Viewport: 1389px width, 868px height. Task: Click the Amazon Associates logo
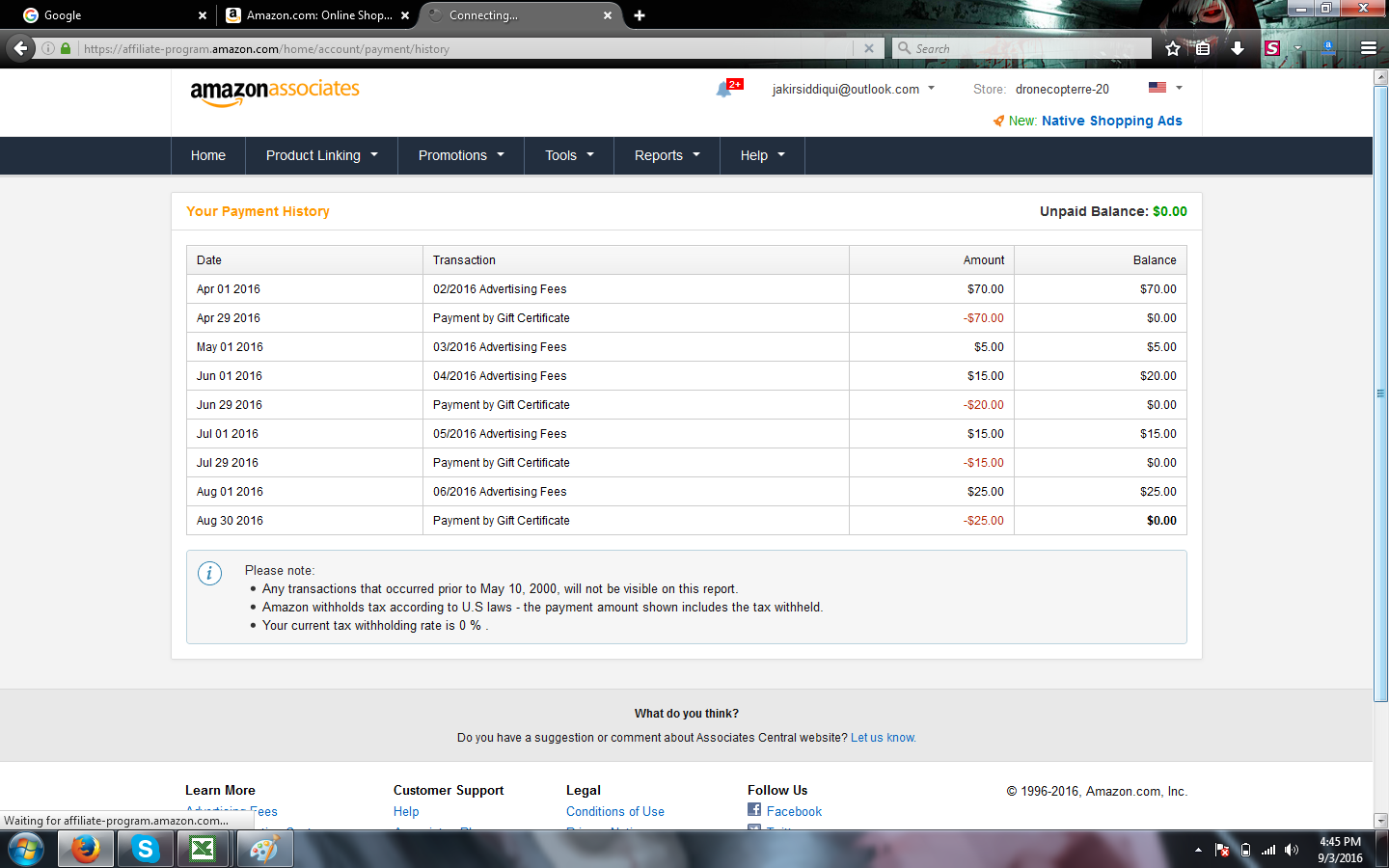pos(275,92)
